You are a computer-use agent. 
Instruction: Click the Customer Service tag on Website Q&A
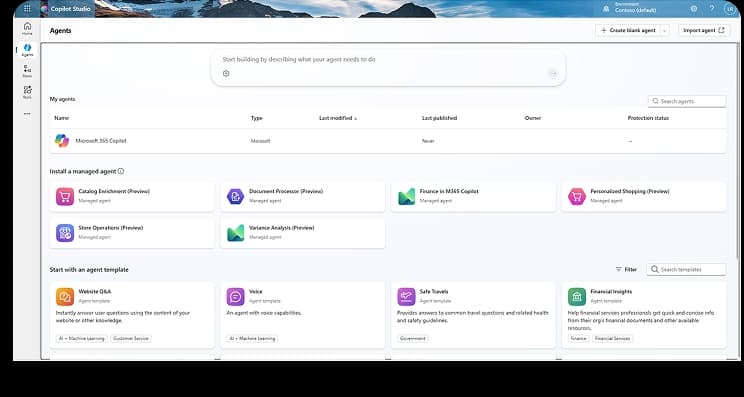coord(131,339)
